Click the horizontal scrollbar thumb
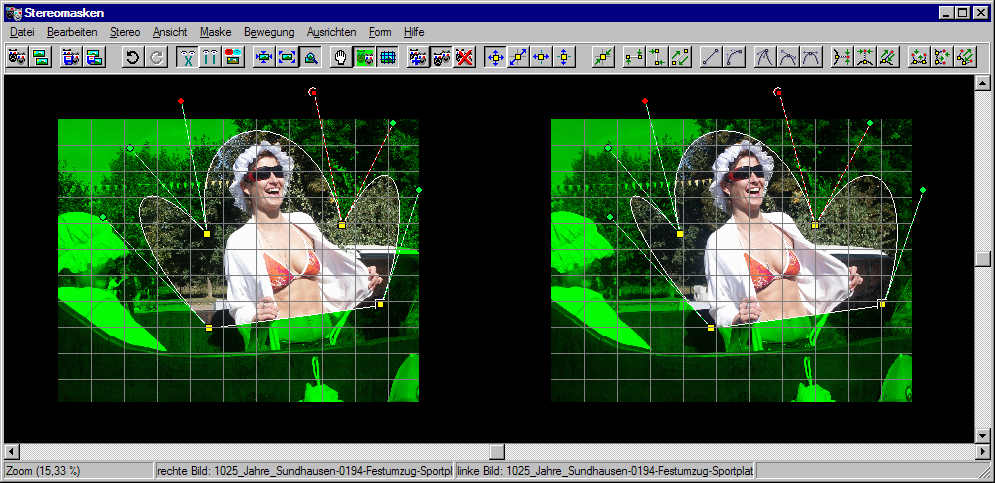 tap(497, 451)
